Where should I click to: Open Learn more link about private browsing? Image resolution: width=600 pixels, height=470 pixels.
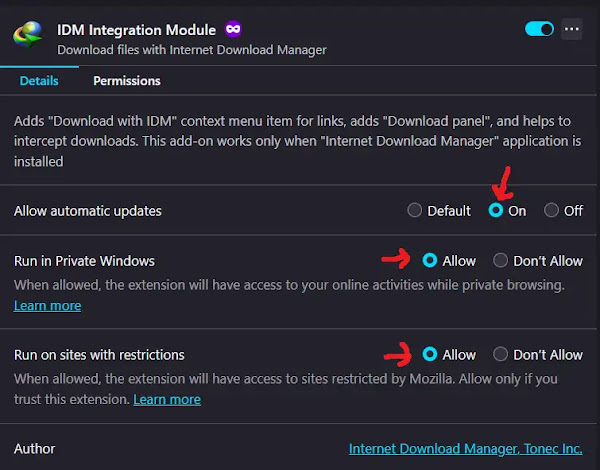[x=47, y=305]
